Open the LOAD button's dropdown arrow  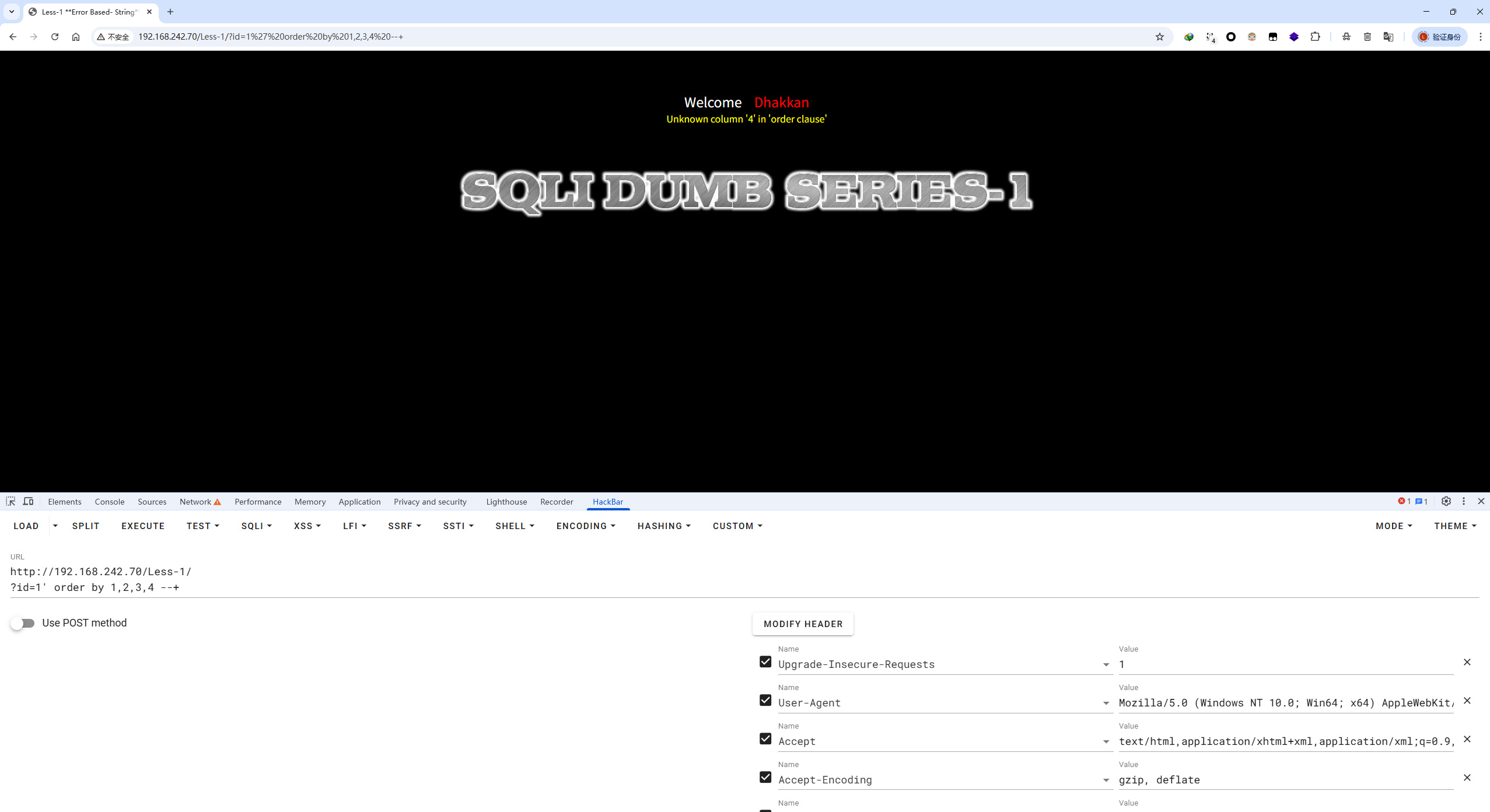[55, 526]
